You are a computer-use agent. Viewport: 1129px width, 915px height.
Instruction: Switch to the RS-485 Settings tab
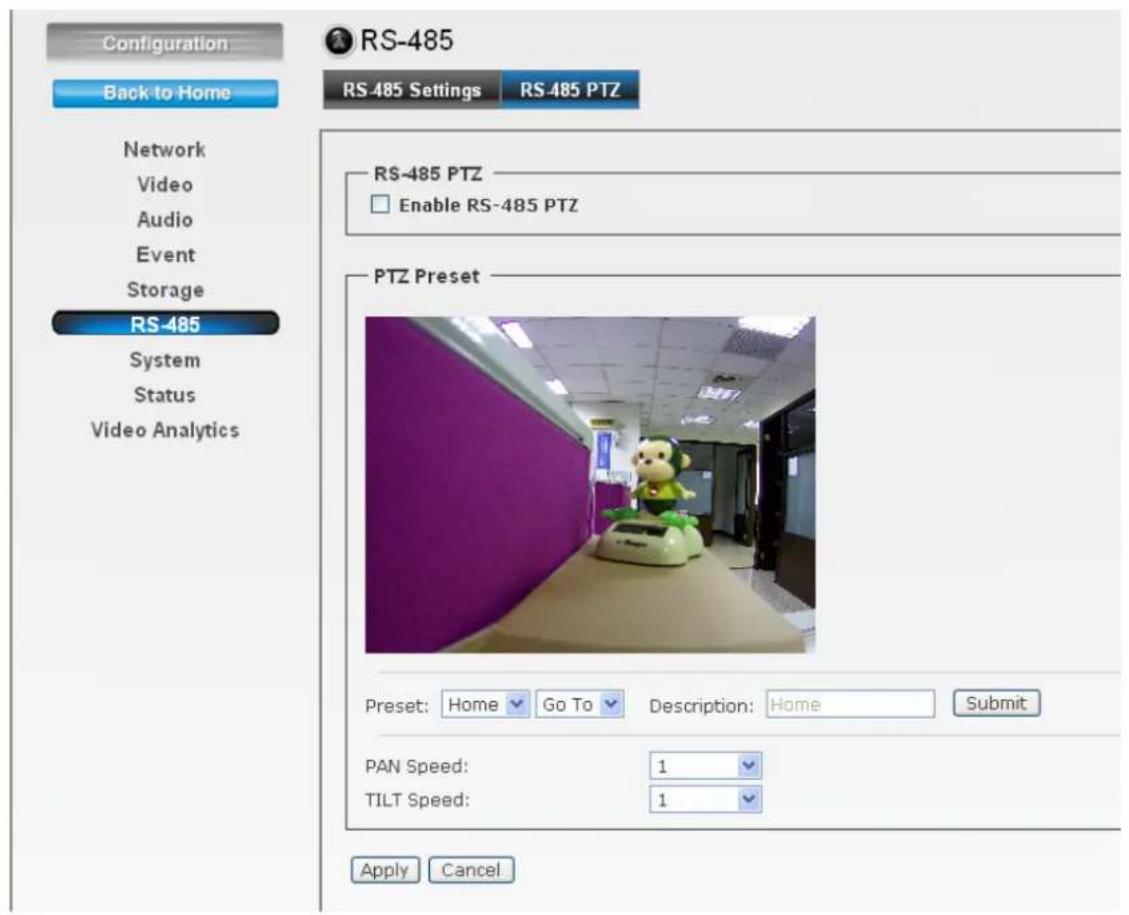coord(412,90)
